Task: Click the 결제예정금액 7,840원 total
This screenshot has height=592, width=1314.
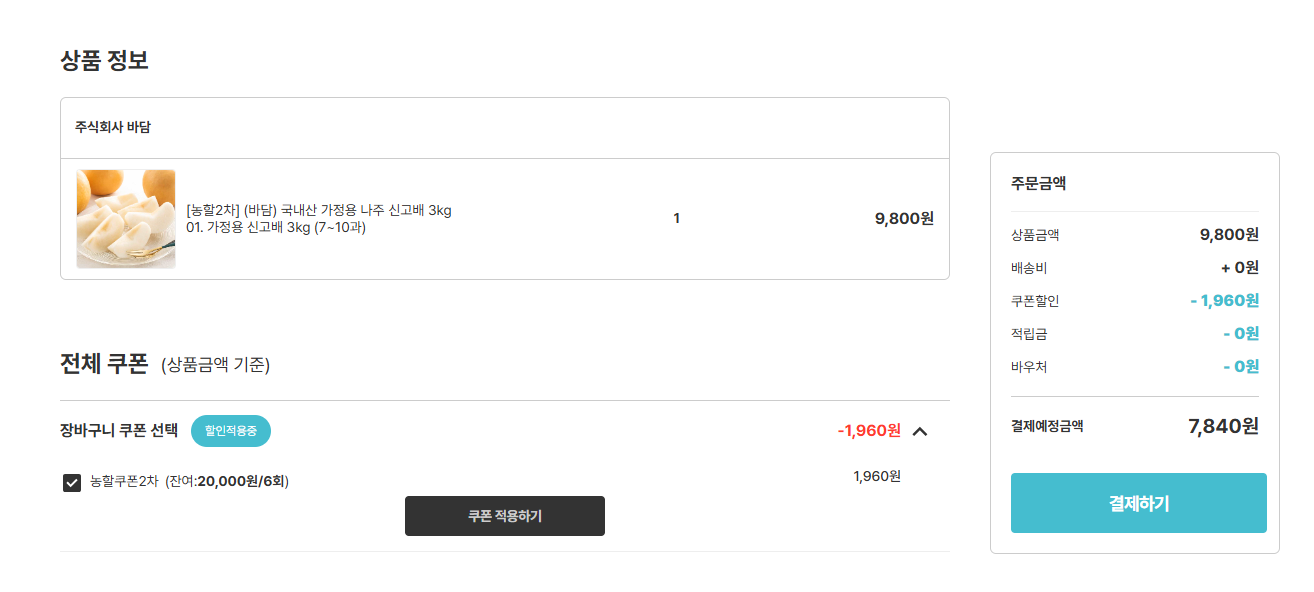Action: click(1222, 426)
